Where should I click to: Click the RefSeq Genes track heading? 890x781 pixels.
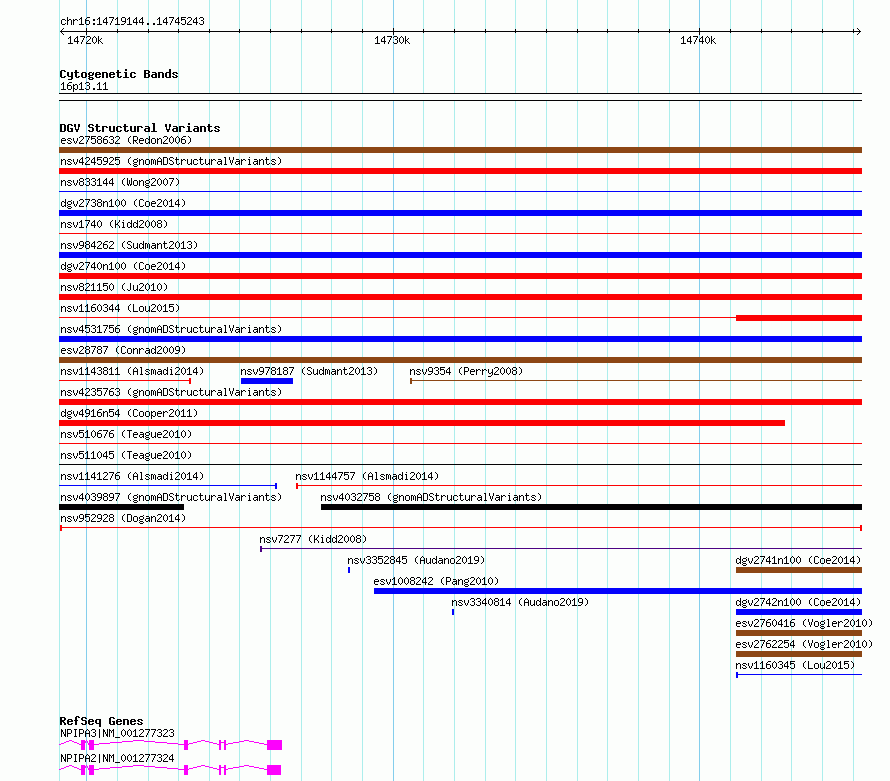(101, 721)
